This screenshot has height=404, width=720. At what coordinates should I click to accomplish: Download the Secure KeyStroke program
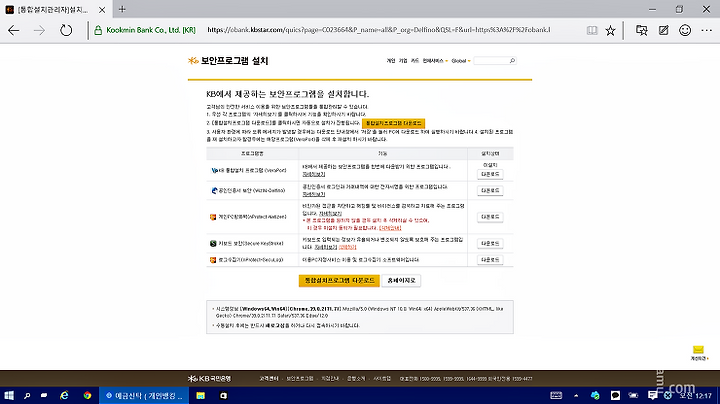pyautogui.click(x=490, y=243)
